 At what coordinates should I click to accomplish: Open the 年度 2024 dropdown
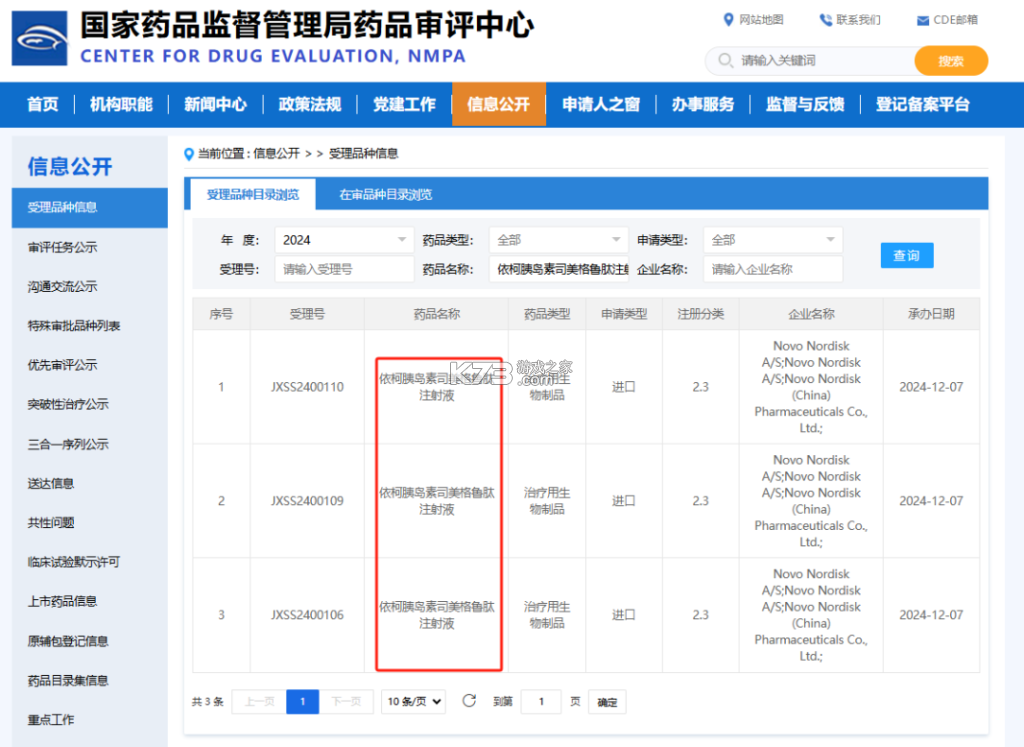tap(344, 240)
